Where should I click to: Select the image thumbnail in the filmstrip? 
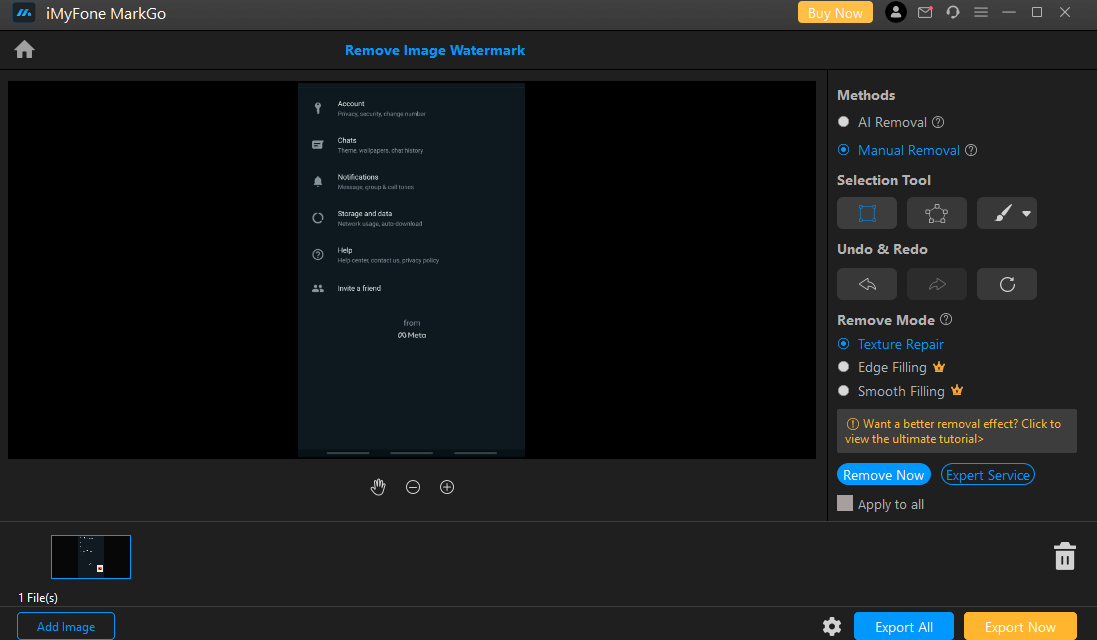pos(91,557)
